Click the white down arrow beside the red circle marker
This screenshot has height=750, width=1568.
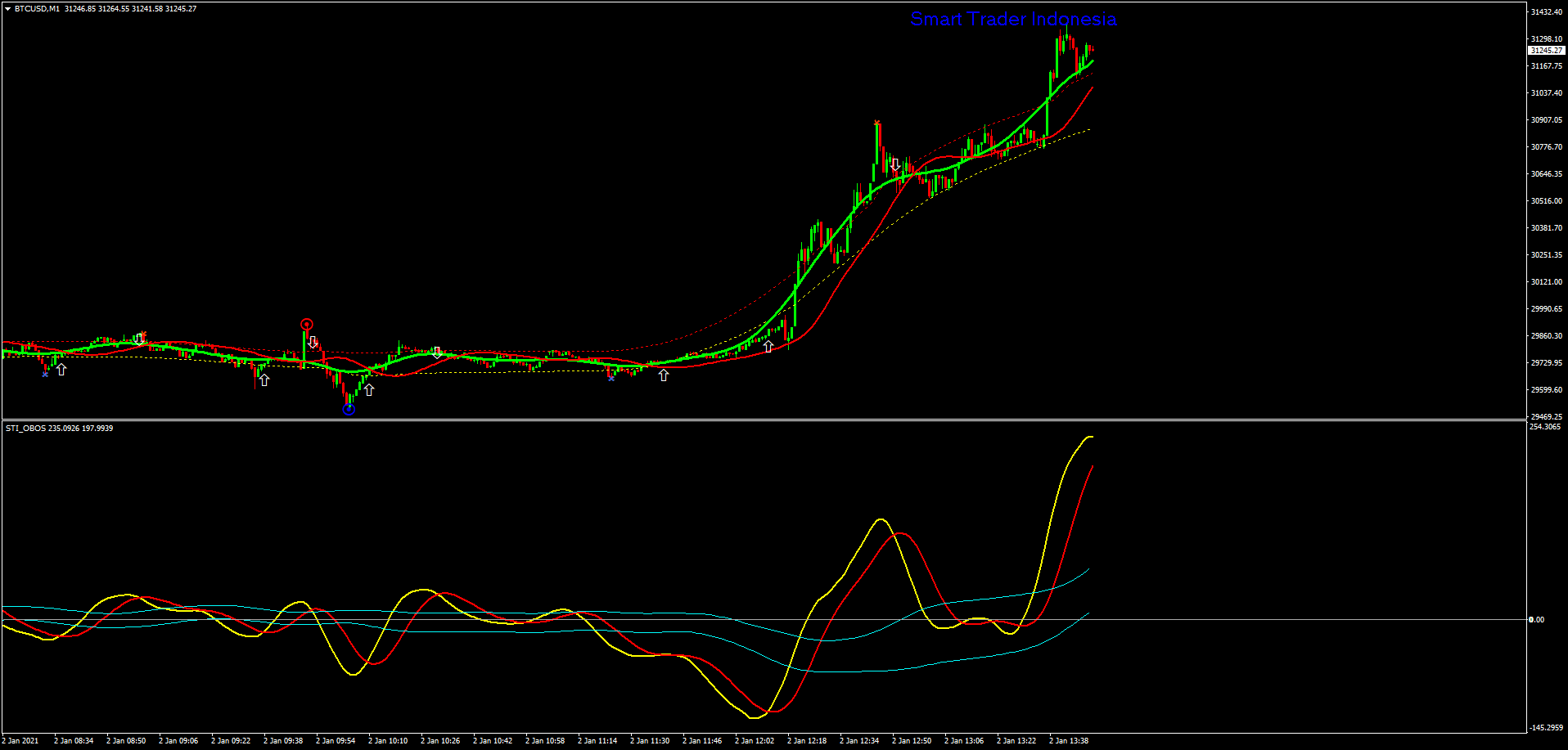pos(313,342)
